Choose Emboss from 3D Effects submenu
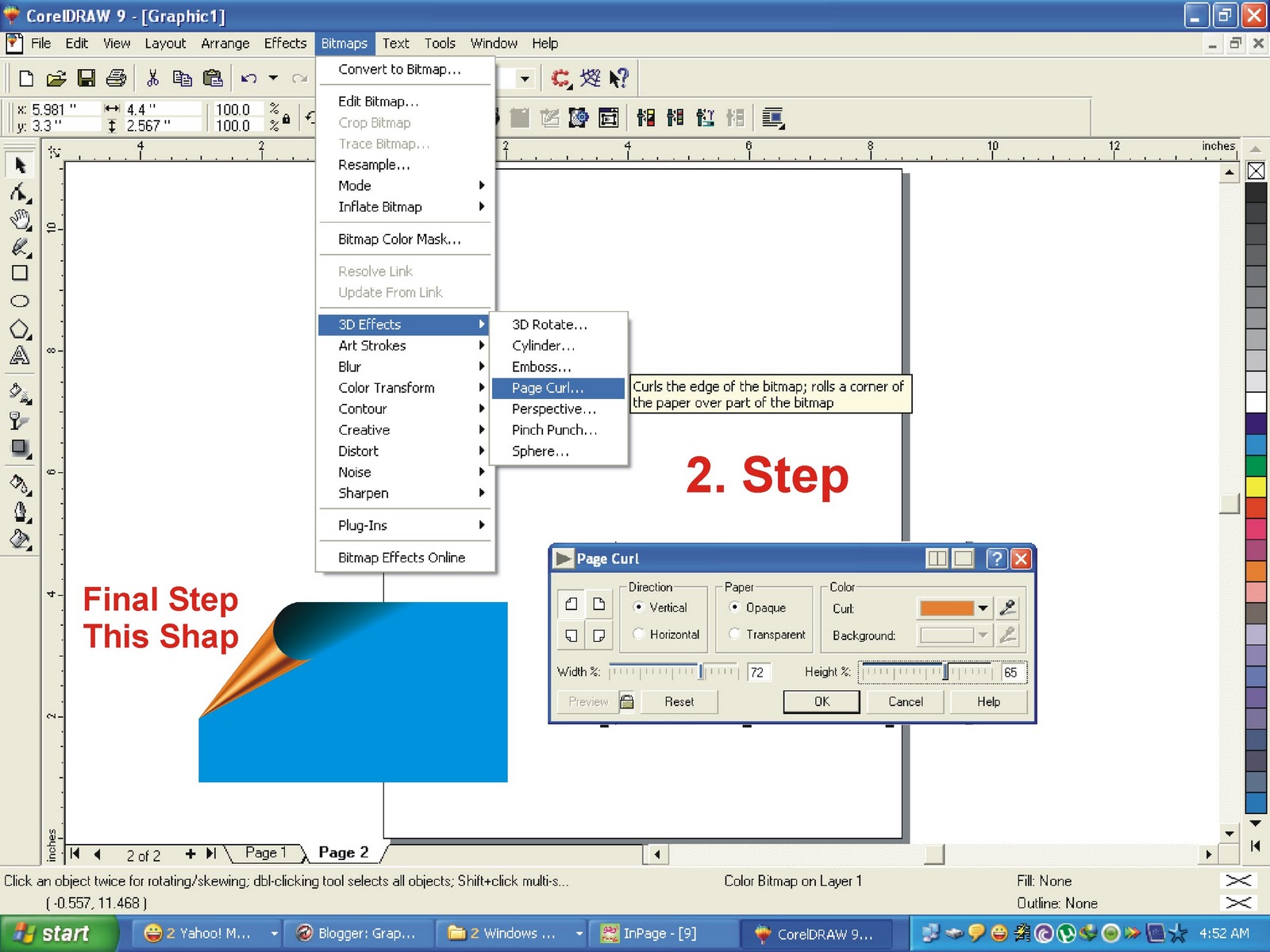This screenshot has width=1270, height=952. tap(558, 367)
